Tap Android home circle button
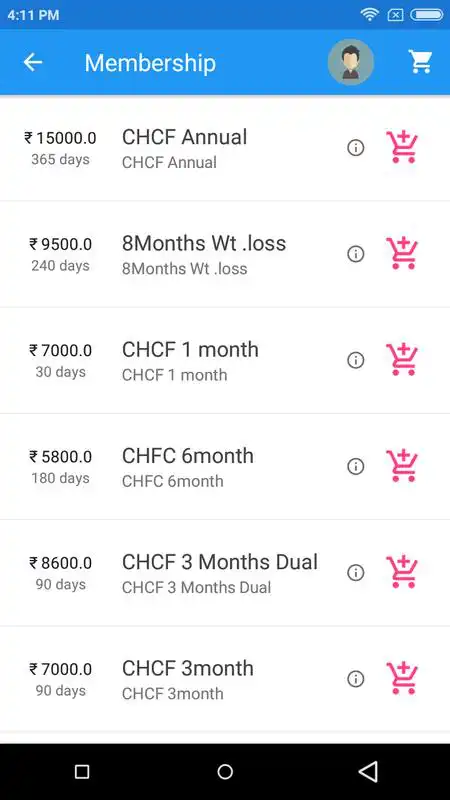This screenshot has height=800, width=450. click(225, 771)
